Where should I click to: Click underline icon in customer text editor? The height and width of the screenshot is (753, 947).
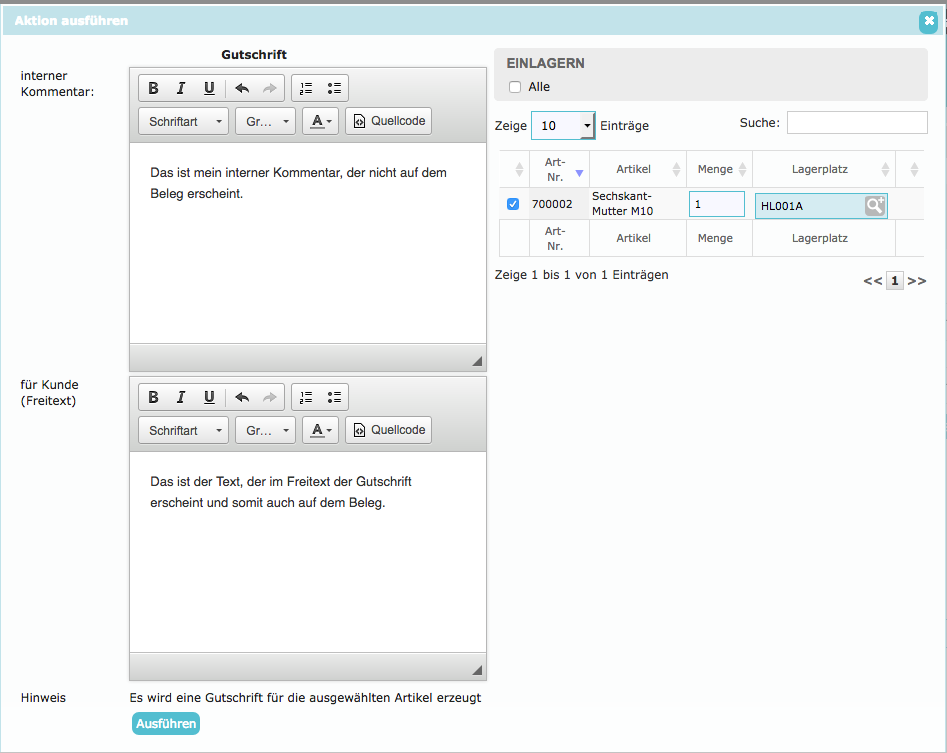pos(209,397)
